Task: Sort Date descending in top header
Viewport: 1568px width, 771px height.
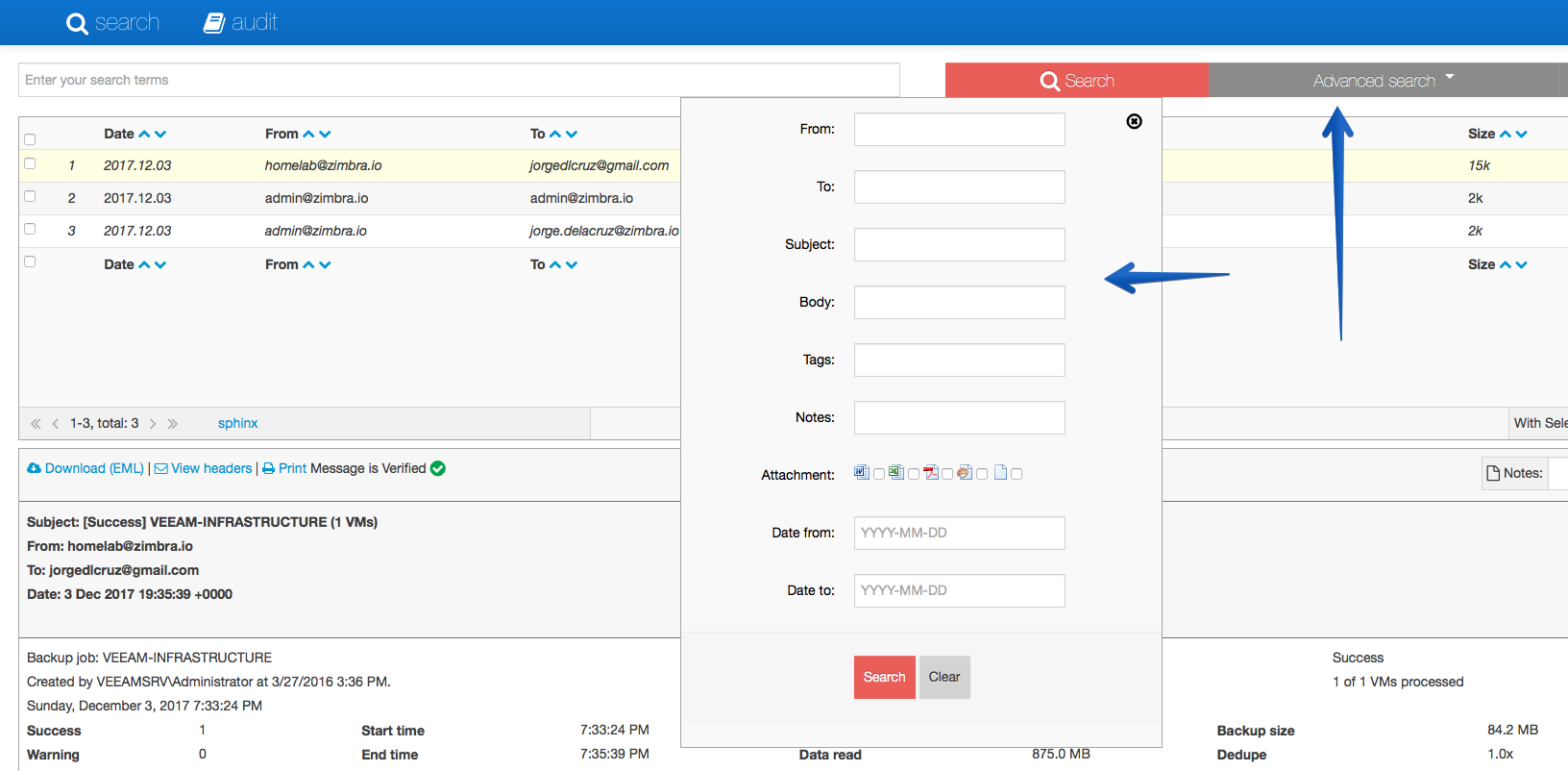Action: 160,135
